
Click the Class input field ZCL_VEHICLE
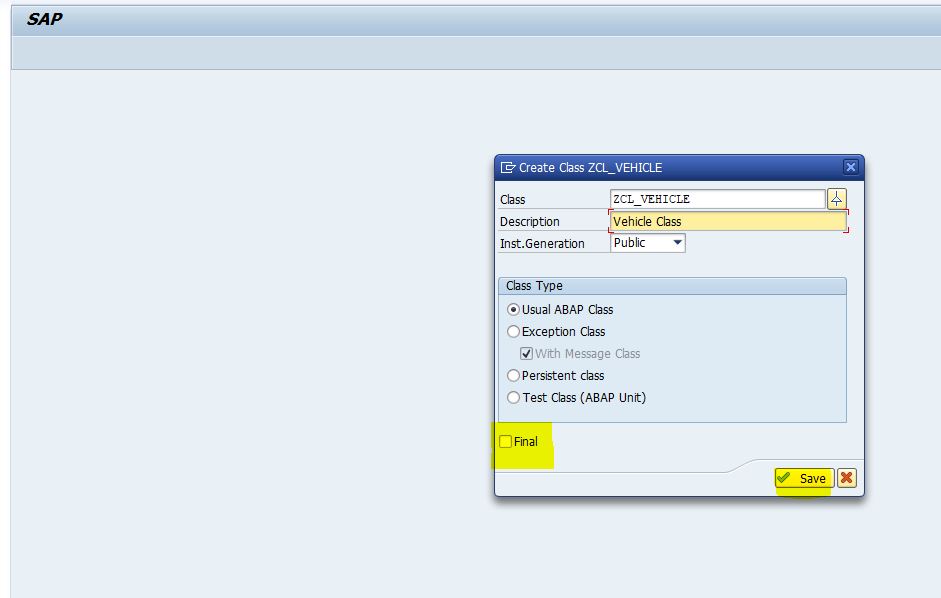click(717, 199)
